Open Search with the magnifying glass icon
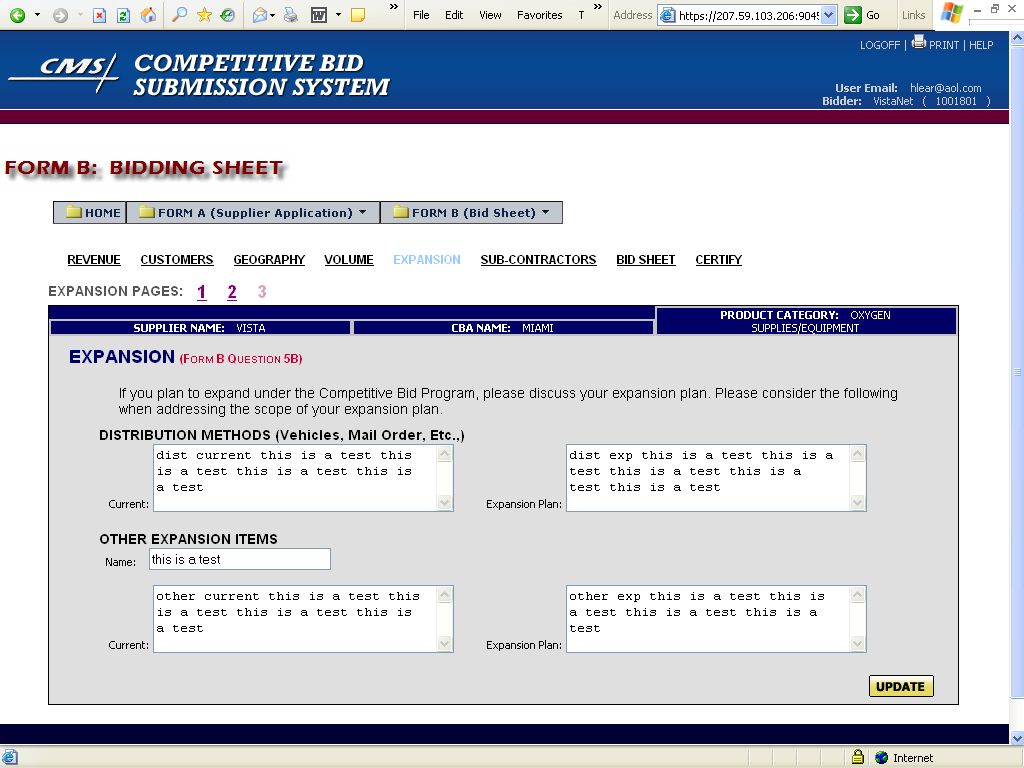1024x768 pixels. 179,14
